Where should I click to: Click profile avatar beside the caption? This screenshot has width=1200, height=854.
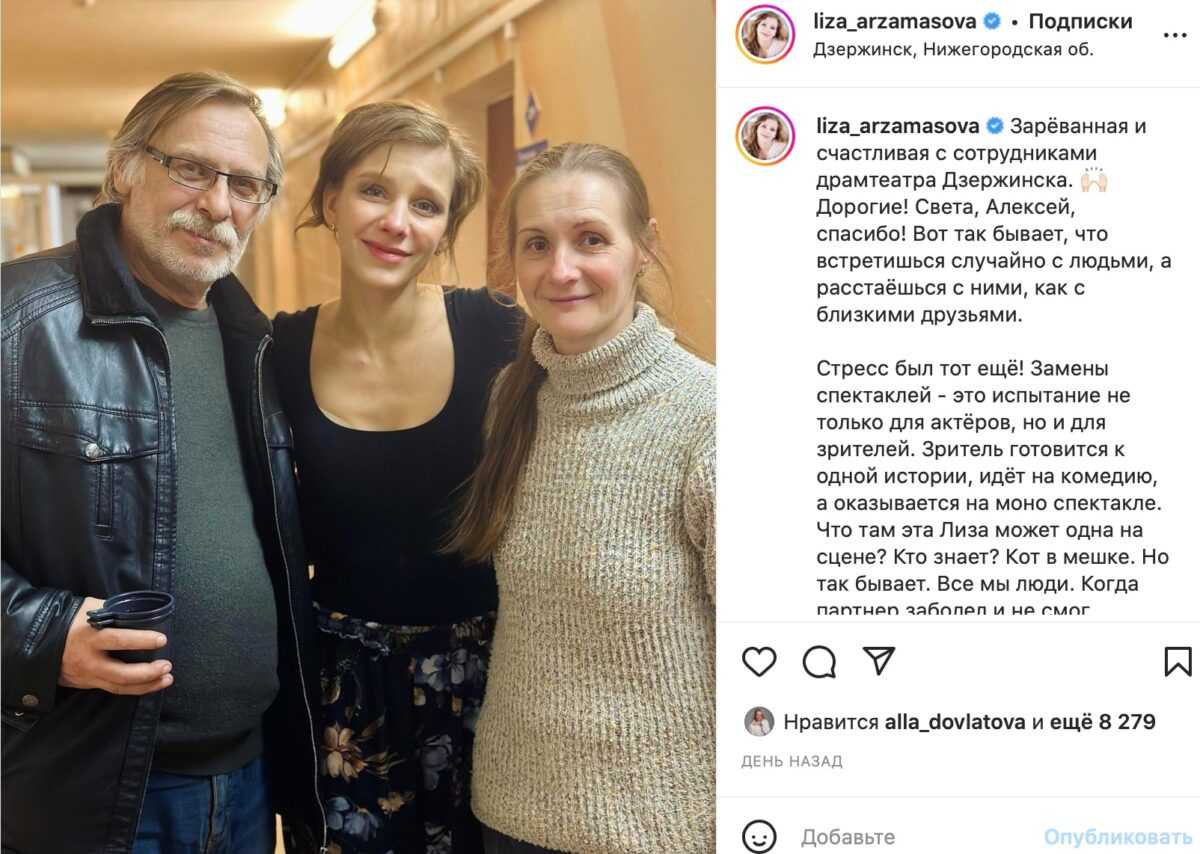[x=765, y=135]
